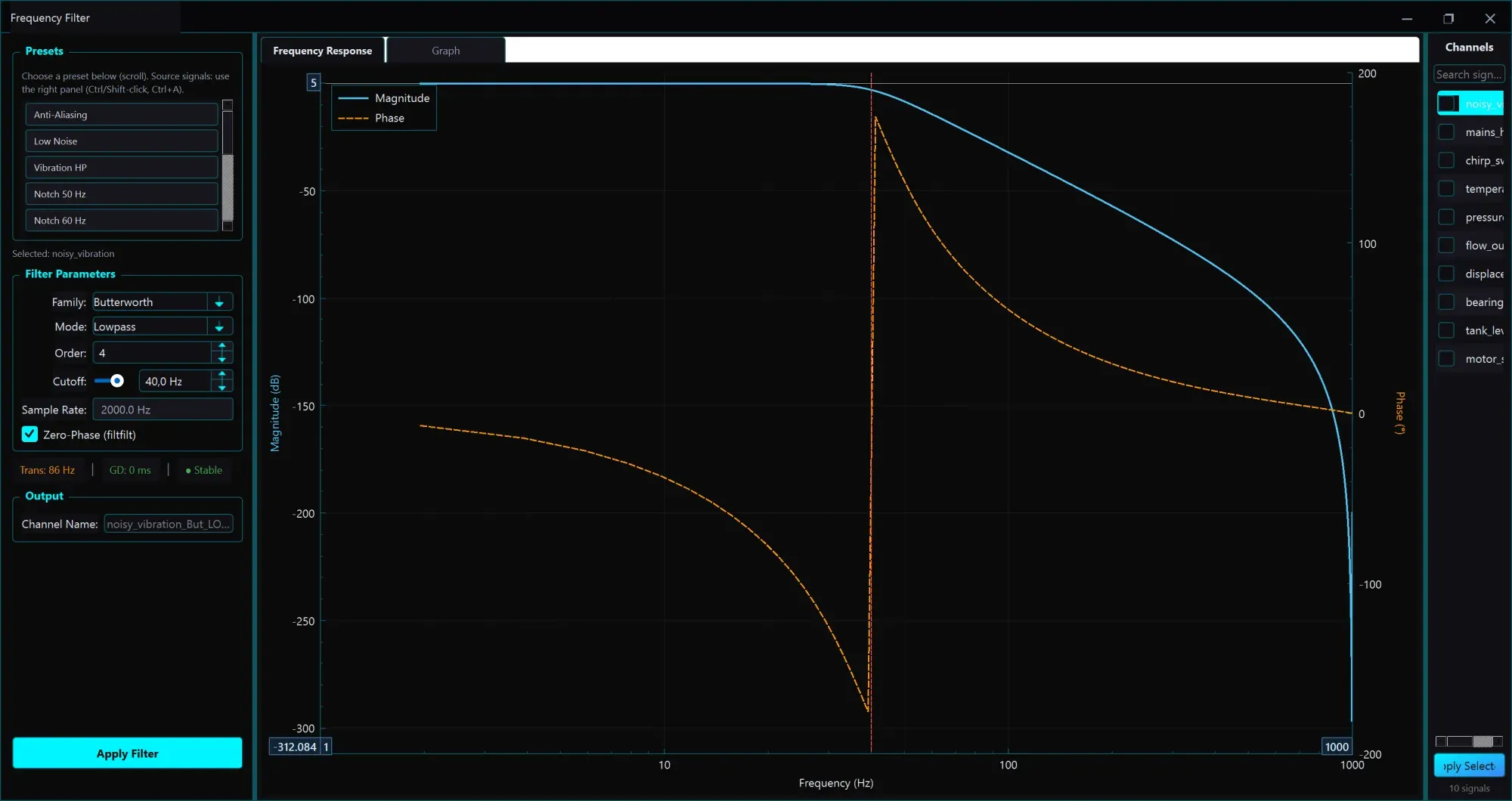
Task: Click the 5 magnitude axis maximum box
Action: (x=314, y=83)
